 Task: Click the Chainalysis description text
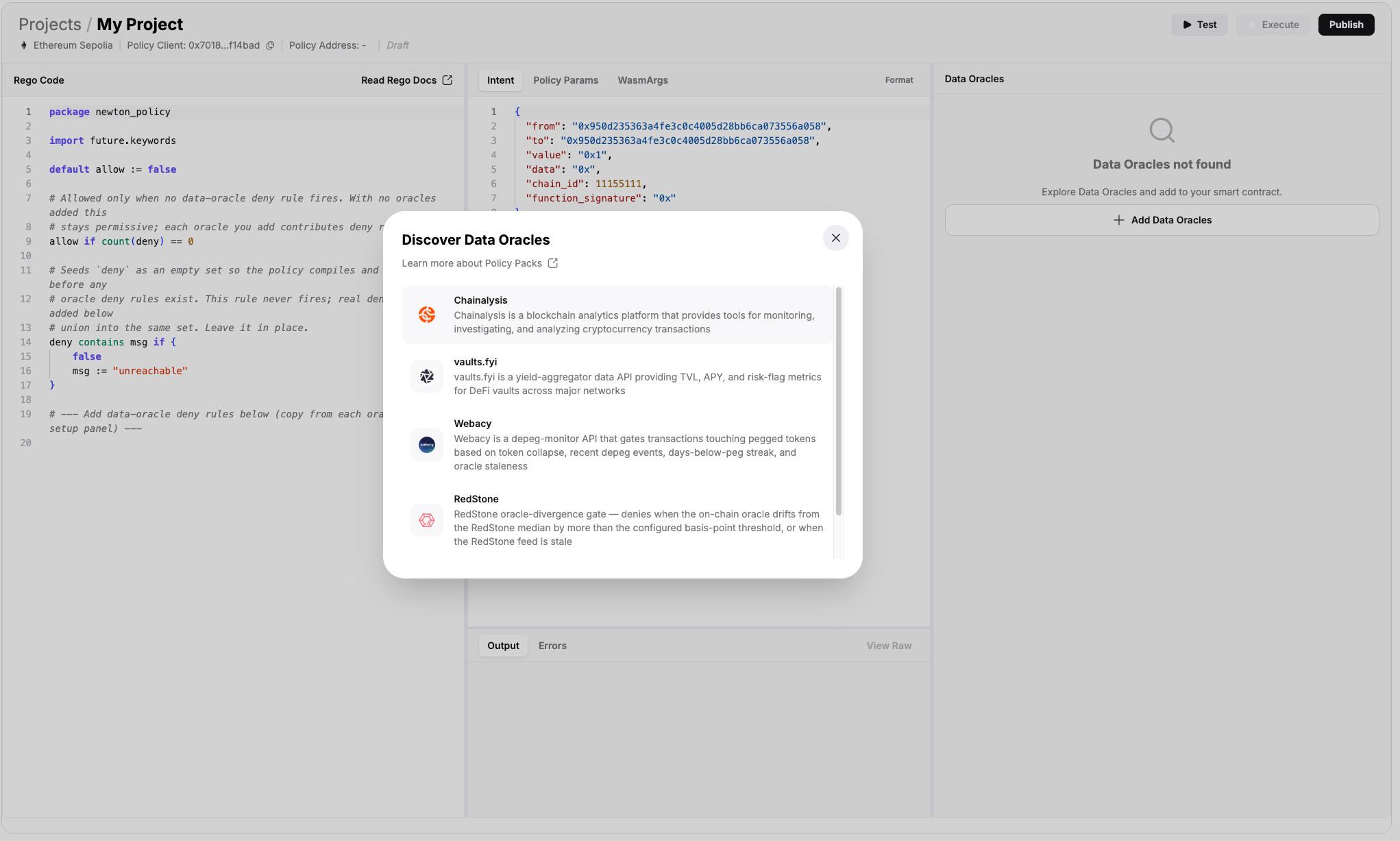point(634,322)
